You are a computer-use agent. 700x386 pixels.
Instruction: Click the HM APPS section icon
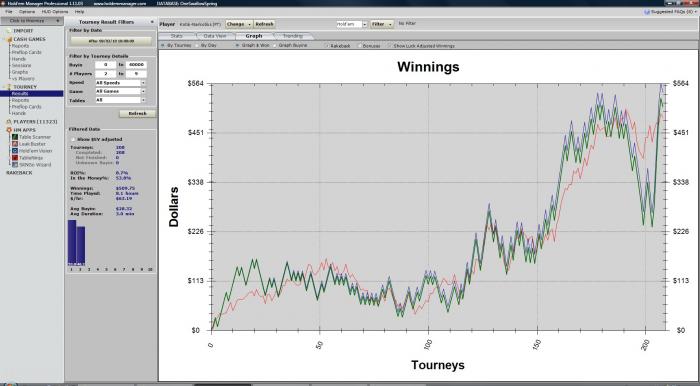[8, 130]
